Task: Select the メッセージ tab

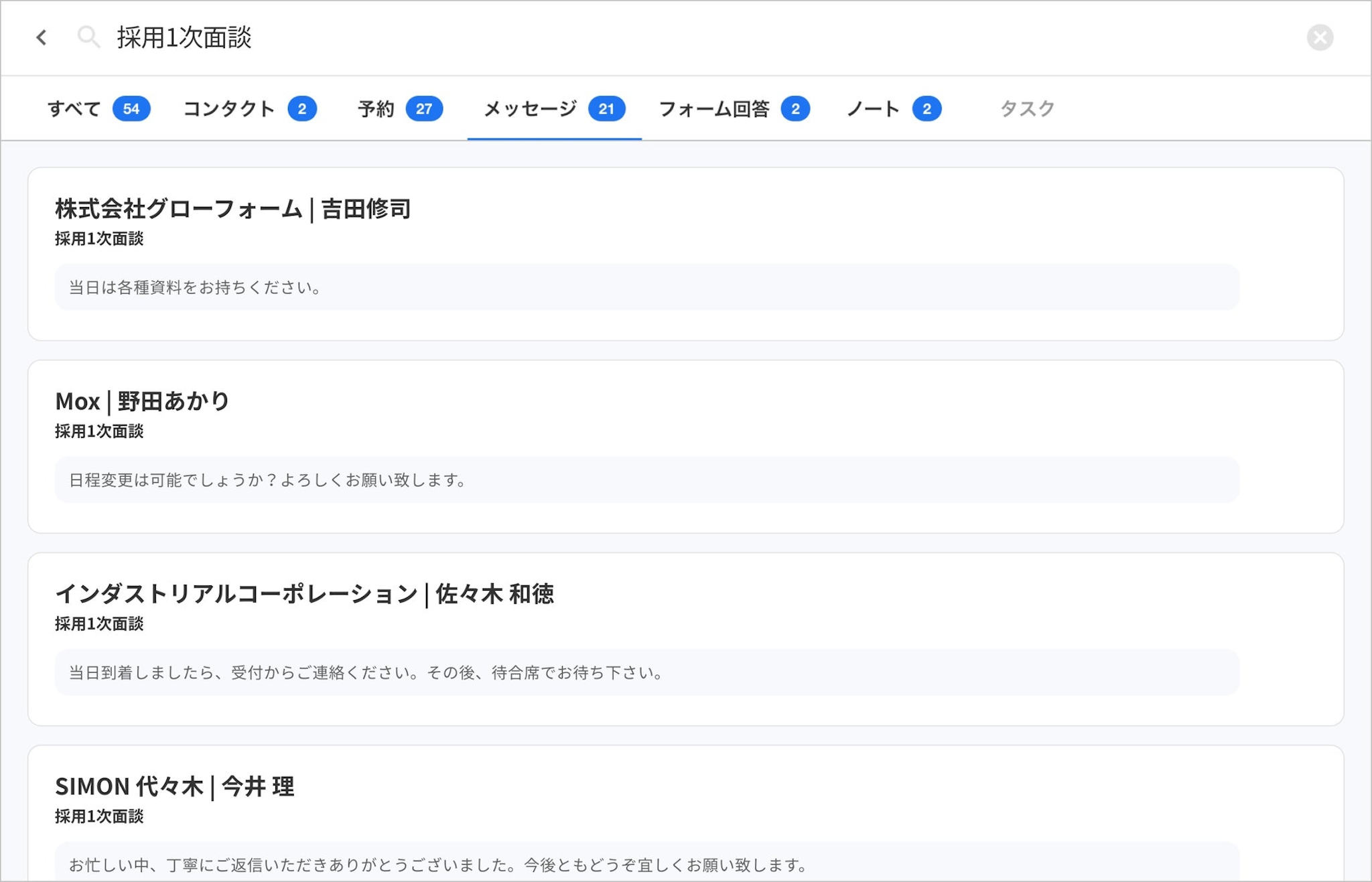Action: (530, 108)
